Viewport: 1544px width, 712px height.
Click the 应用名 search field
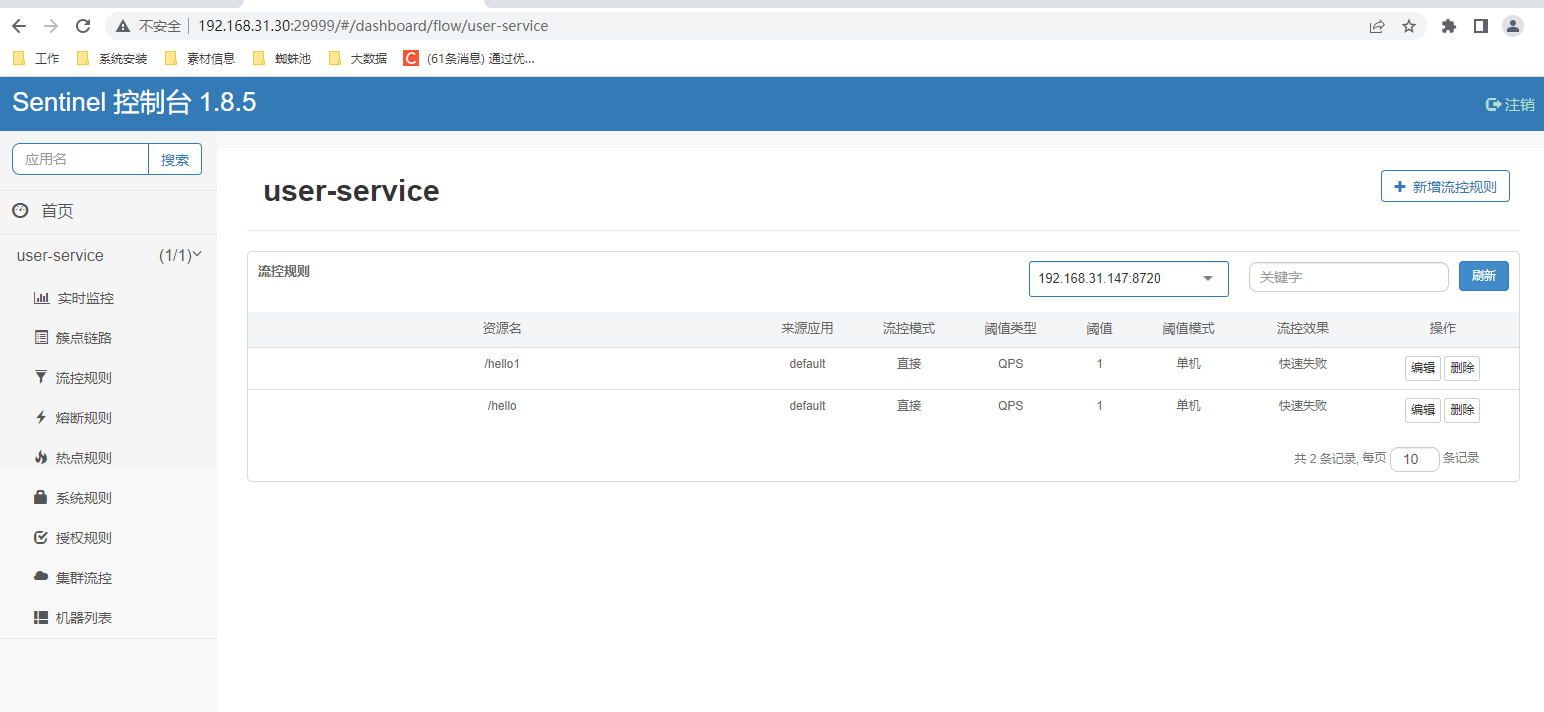pyautogui.click(x=80, y=159)
